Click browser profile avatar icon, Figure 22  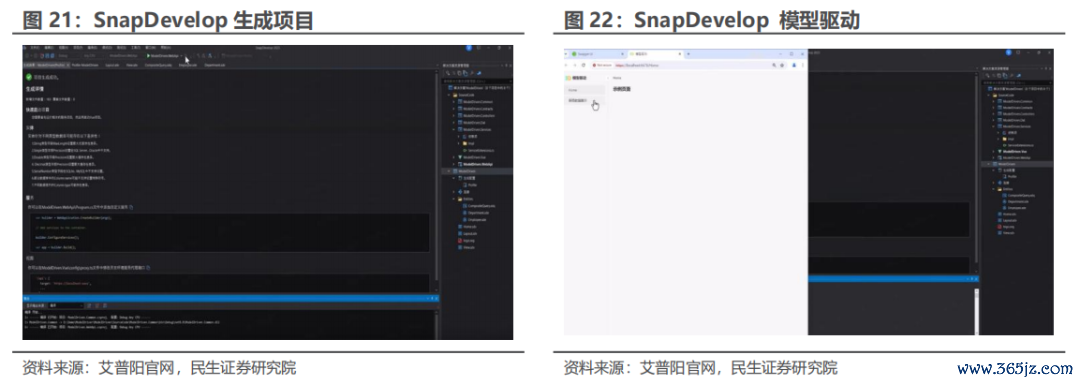click(794, 65)
